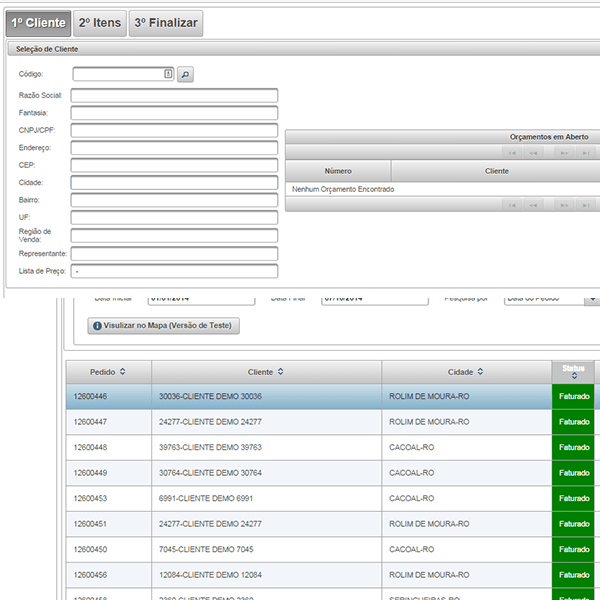This screenshot has width=600, height=600.
Task: Click the Data Final date field
Action: pyautogui.click(x=375, y=300)
